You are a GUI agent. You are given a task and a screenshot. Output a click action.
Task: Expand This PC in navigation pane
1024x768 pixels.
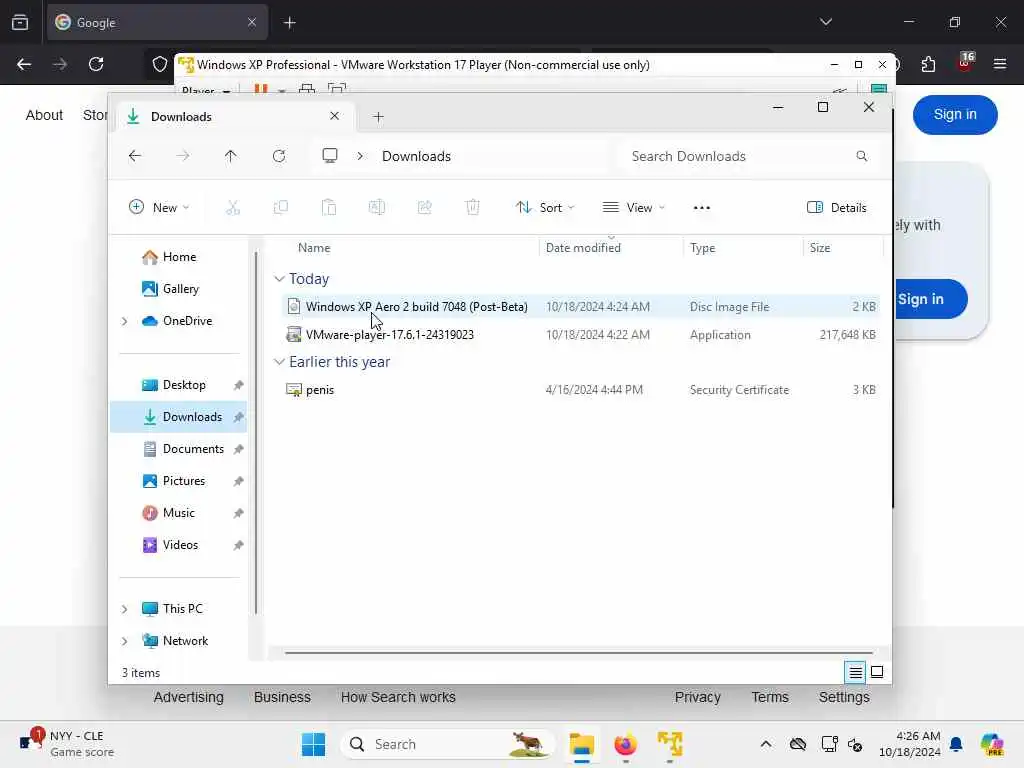(x=124, y=609)
